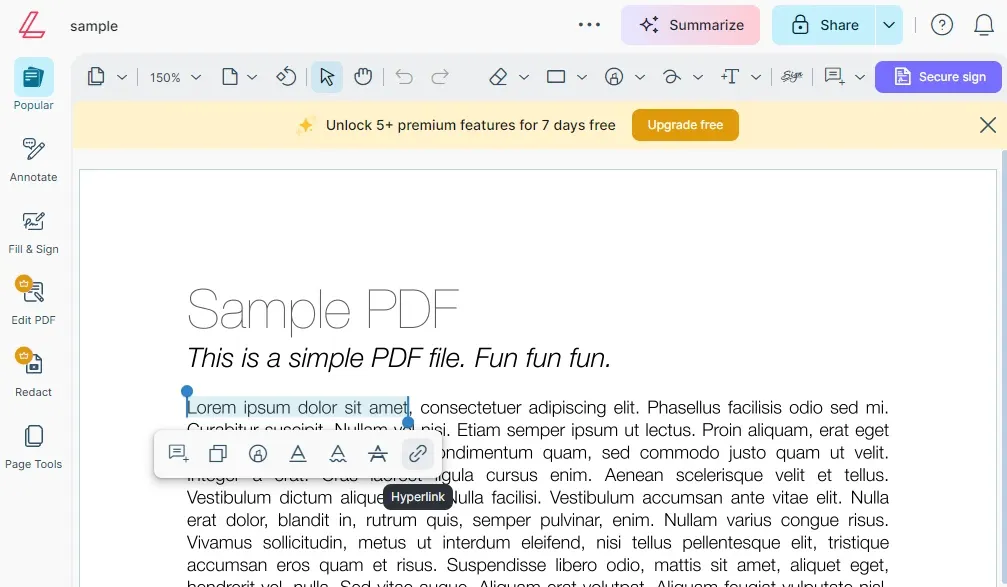Viewport: 1007px width, 587px height.
Task: Copy the selected text via popup toolbar
Action: click(x=218, y=452)
